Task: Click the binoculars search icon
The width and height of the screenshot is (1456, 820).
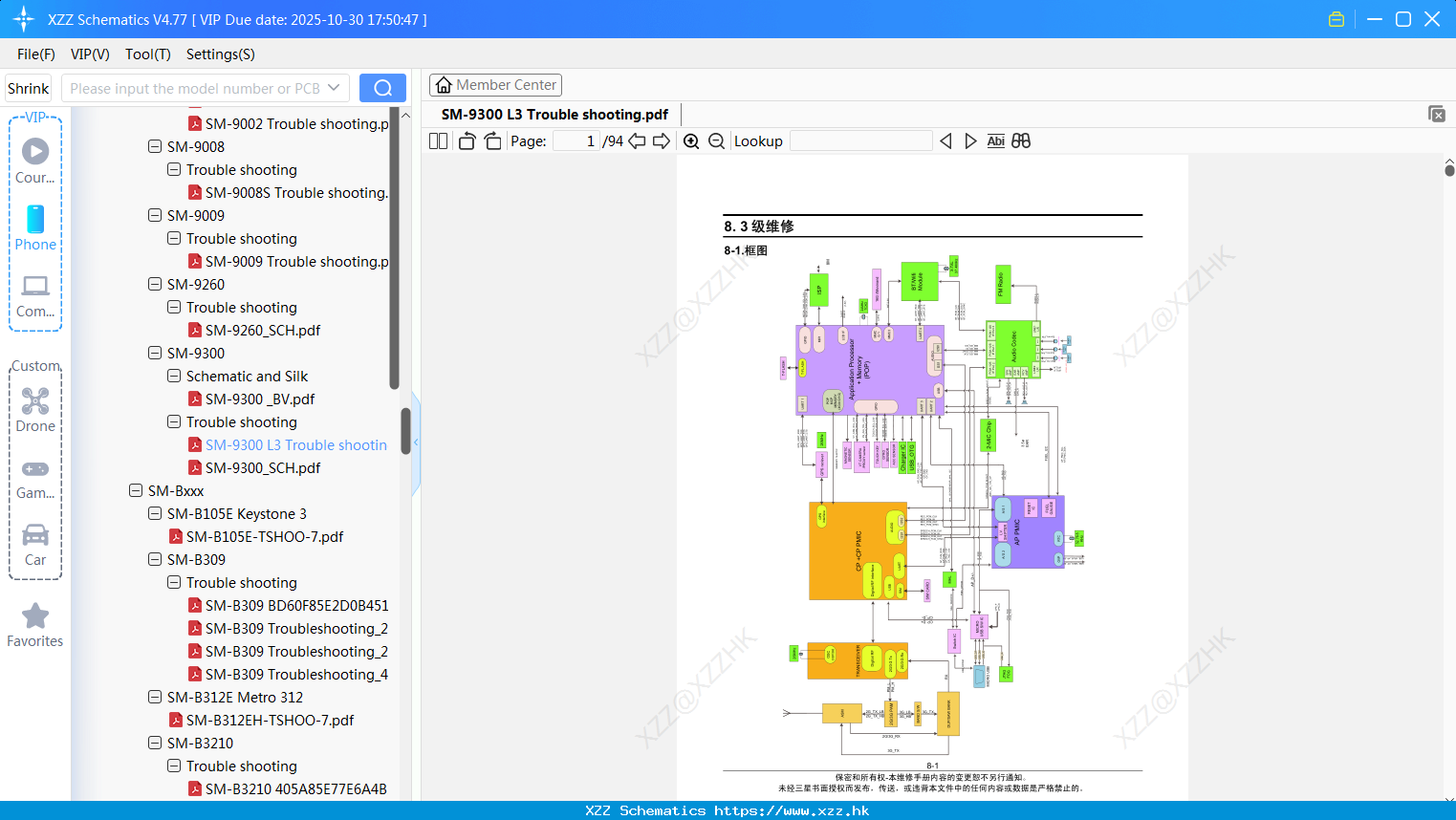Action: pos(1021,140)
